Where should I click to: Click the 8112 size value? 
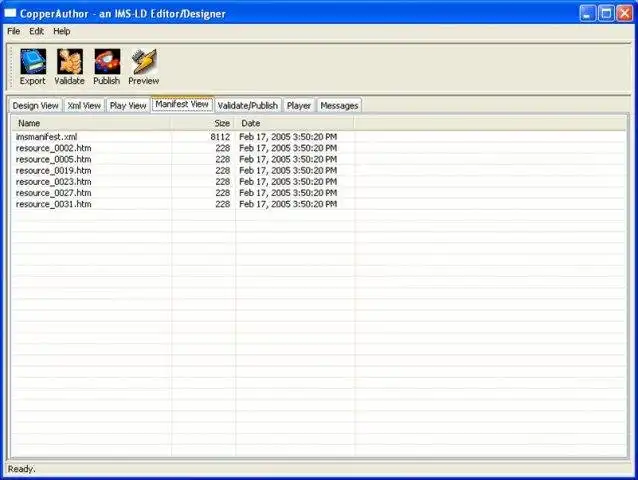coord(220,137)
